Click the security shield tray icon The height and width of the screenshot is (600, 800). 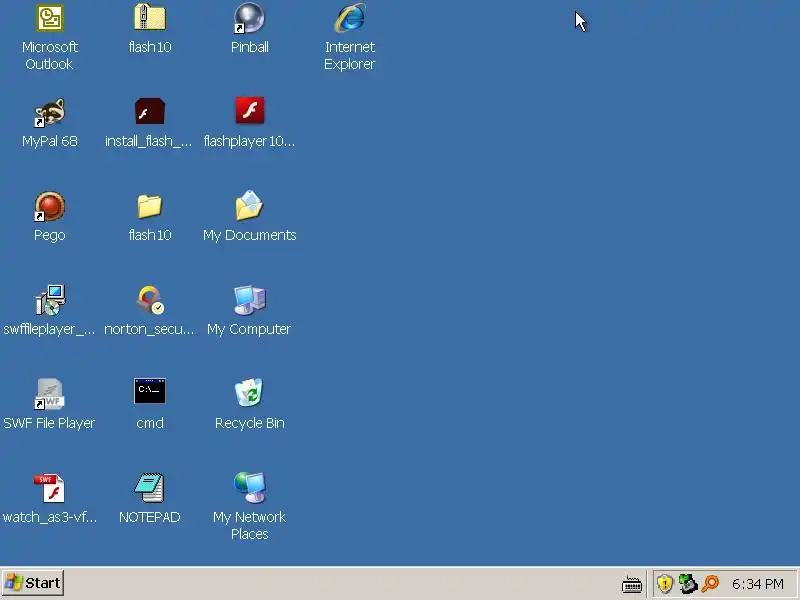click(x=665, y=583)
